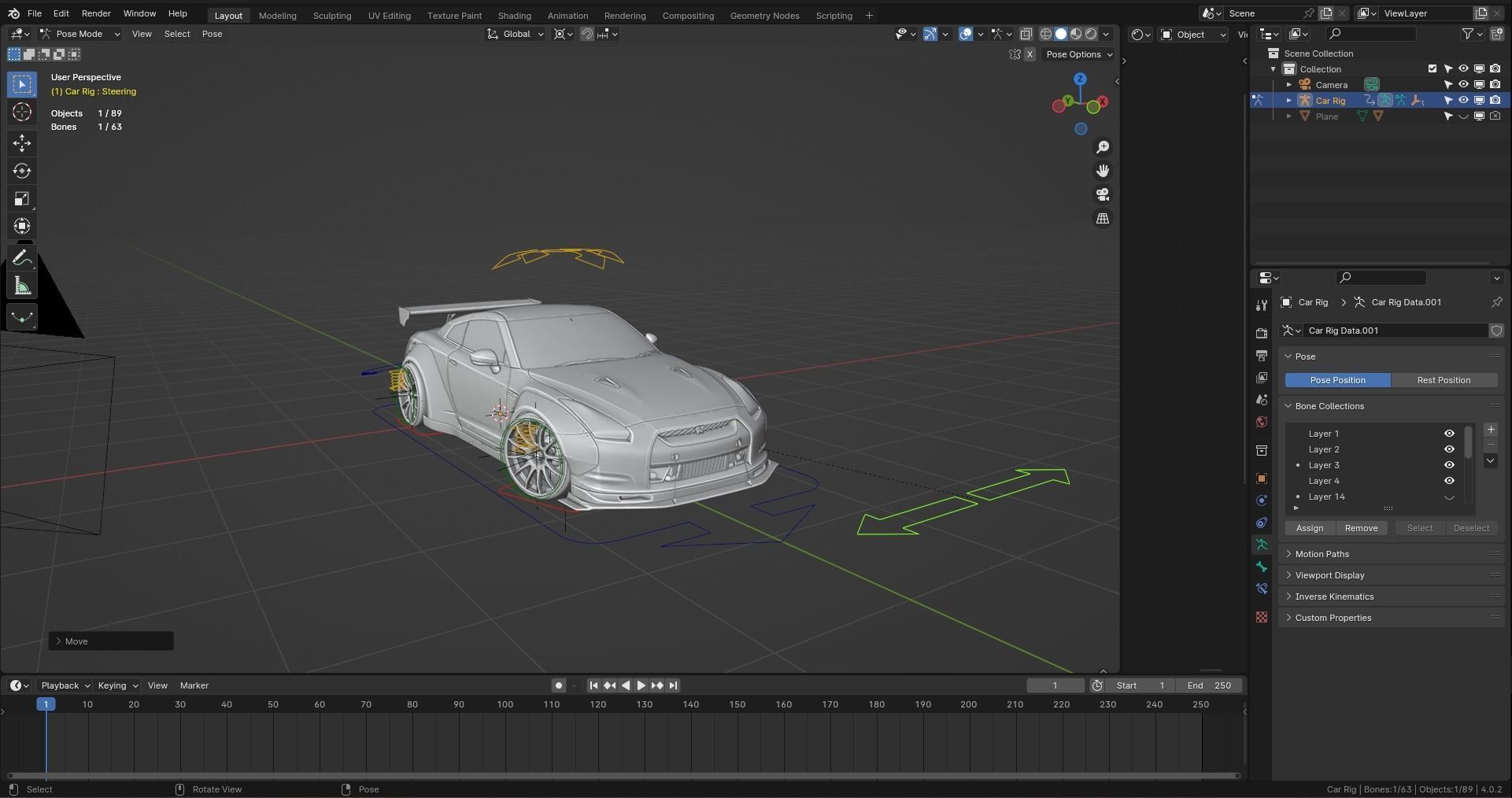Image resolution: width=1512 pixels, height=798 pixels.
Task: Switch to the Geometry Nodes workspace tab
Action: [764, 15]
